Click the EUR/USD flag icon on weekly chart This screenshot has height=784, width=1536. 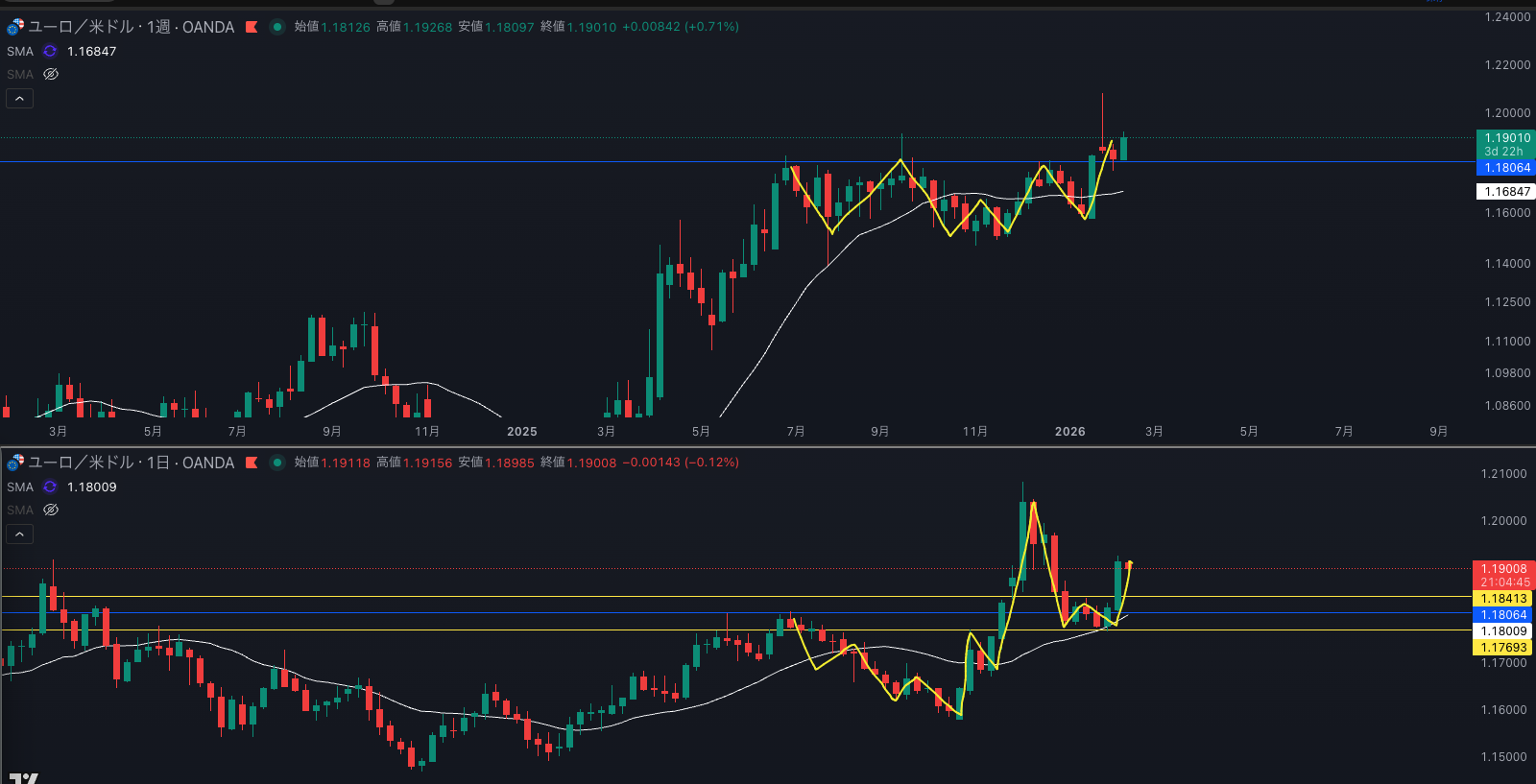(15, 27)
